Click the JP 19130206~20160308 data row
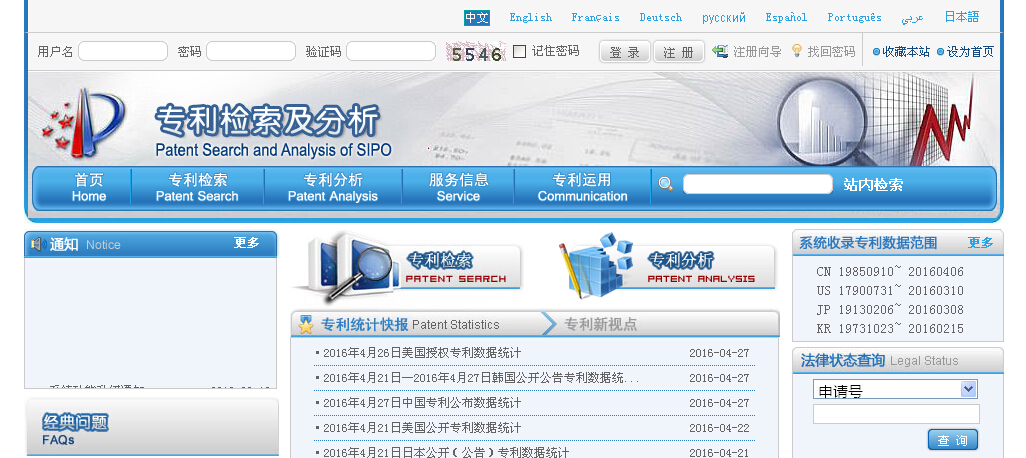This screenshot has height=458, width=1026. pos(890,309)
